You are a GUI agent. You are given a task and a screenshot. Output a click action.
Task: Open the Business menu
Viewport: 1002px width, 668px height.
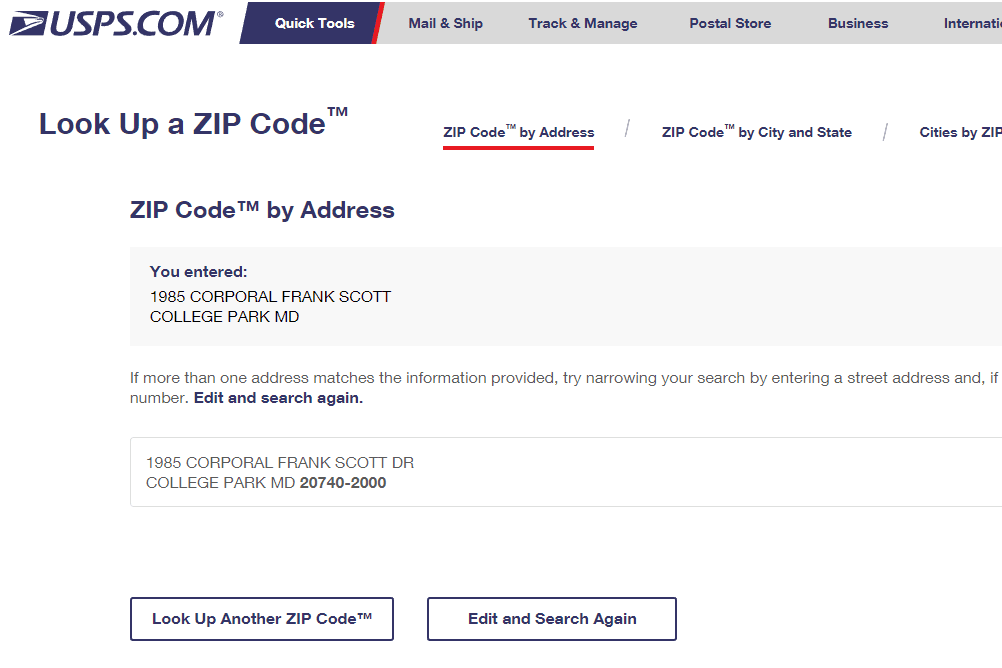(x=858, y=23)
